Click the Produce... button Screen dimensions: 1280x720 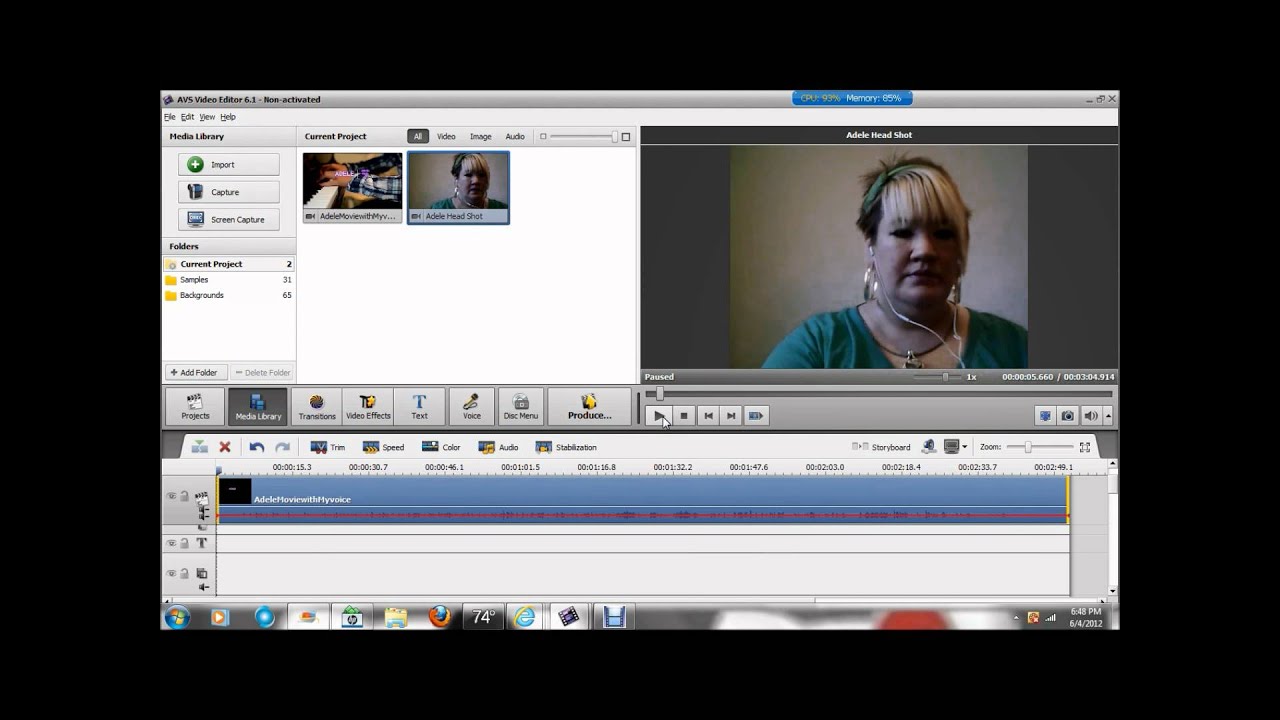point(589,406)
